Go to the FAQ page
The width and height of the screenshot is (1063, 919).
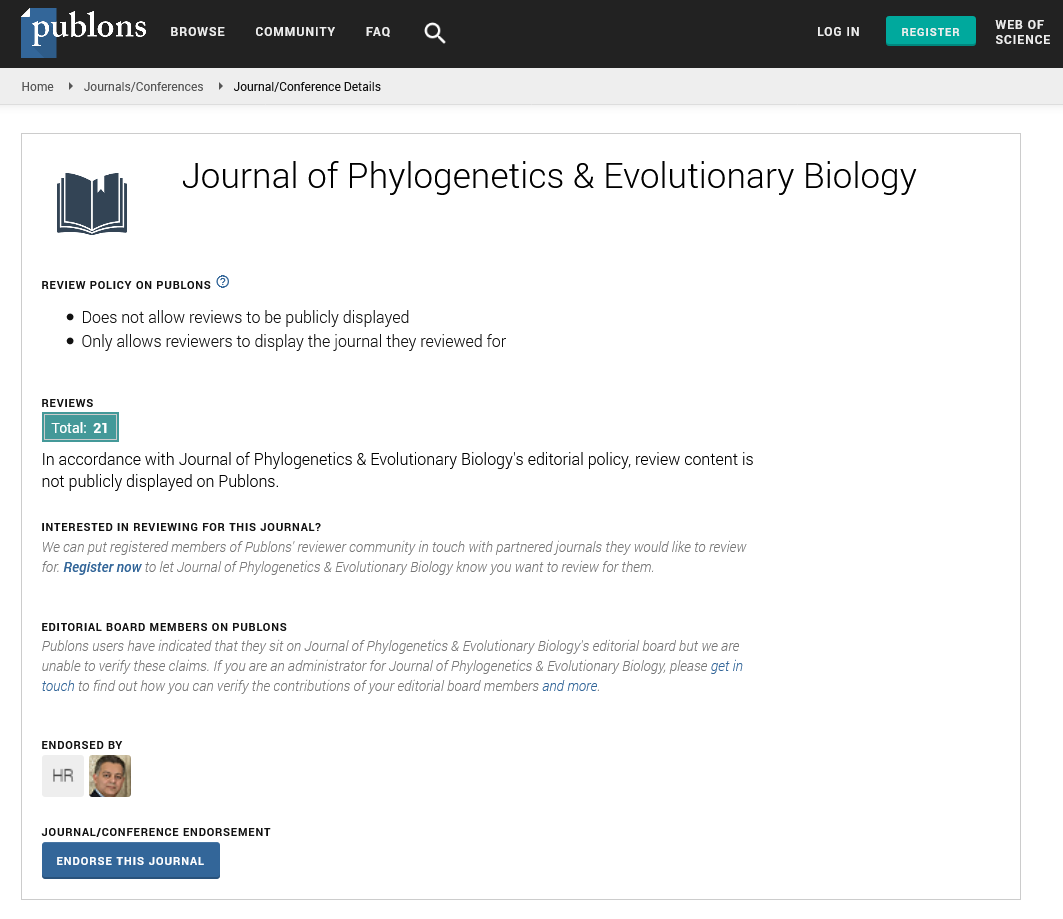click(378, 32)
